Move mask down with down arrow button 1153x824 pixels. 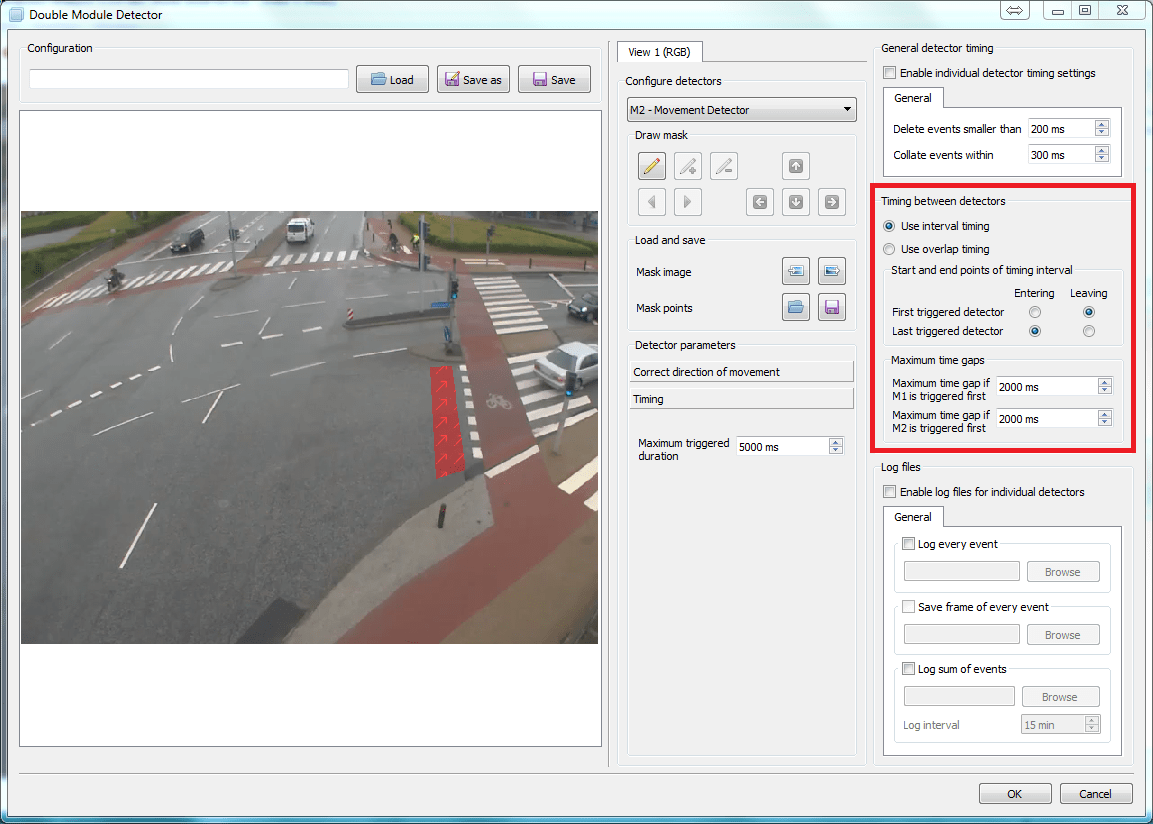[x=796, y=202]
